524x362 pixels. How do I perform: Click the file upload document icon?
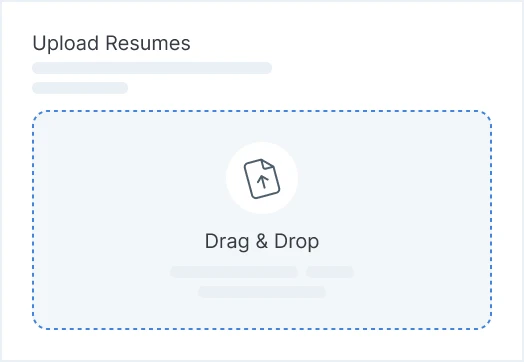pos(262,178)
